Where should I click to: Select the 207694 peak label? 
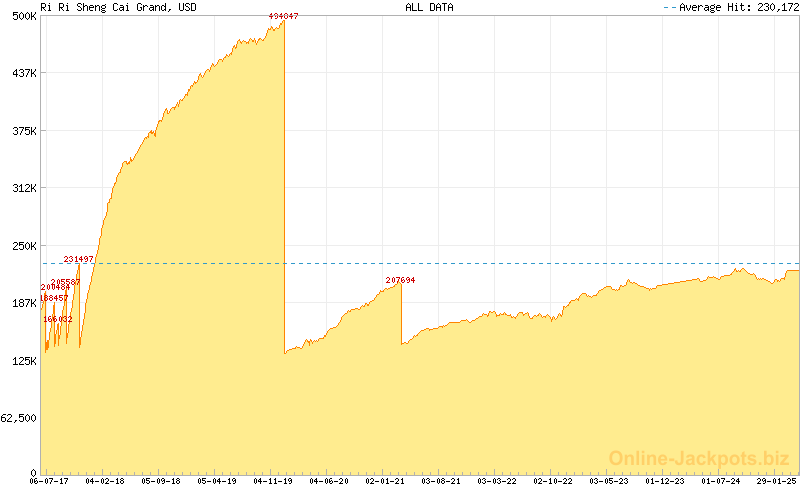[400, 280]
